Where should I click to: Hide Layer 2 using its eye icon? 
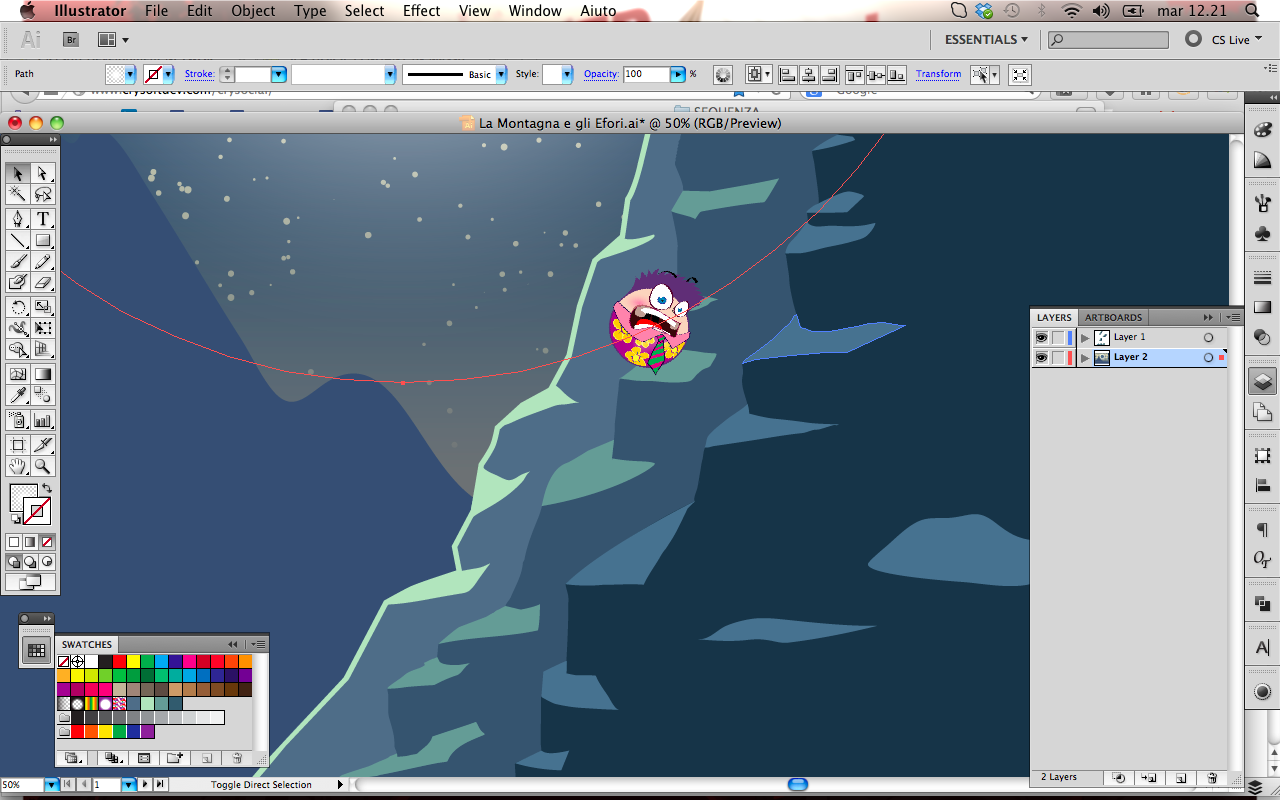(1041, 357)
